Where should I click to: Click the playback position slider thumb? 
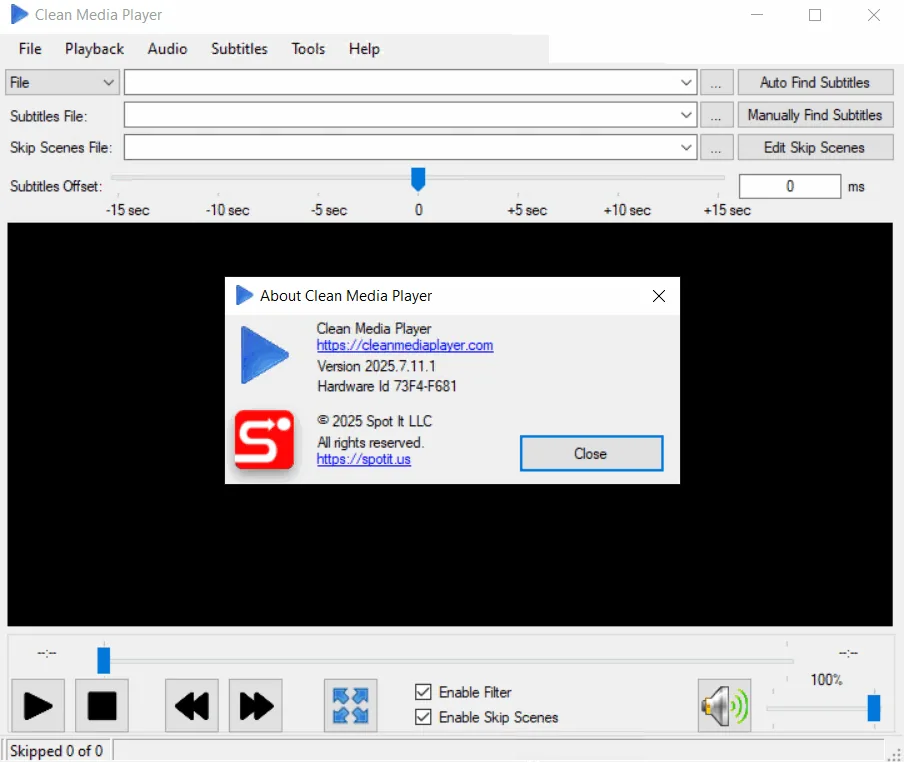point(103,660)
